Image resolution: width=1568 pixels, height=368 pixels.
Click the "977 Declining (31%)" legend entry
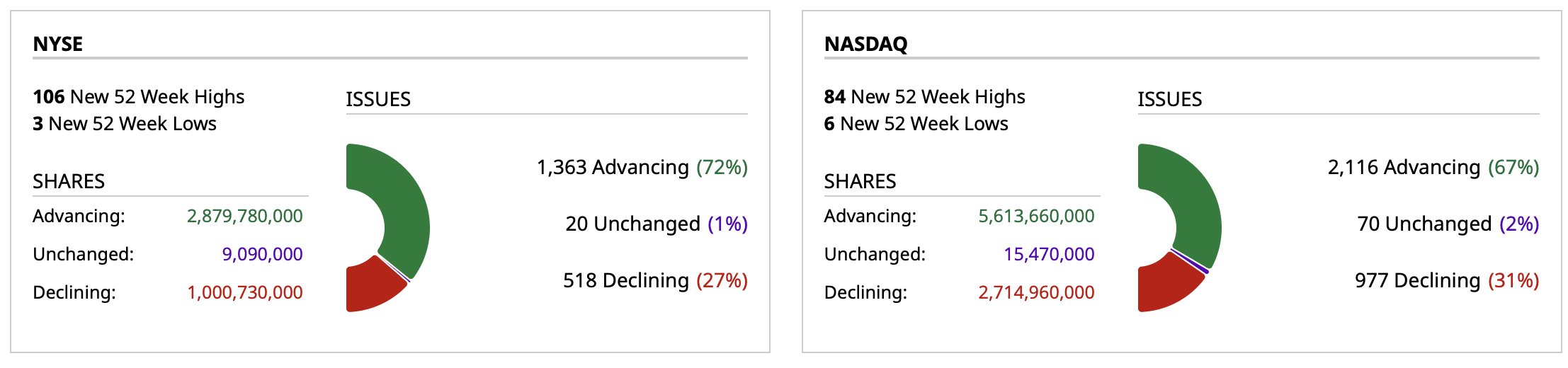tap(1446, 281)
